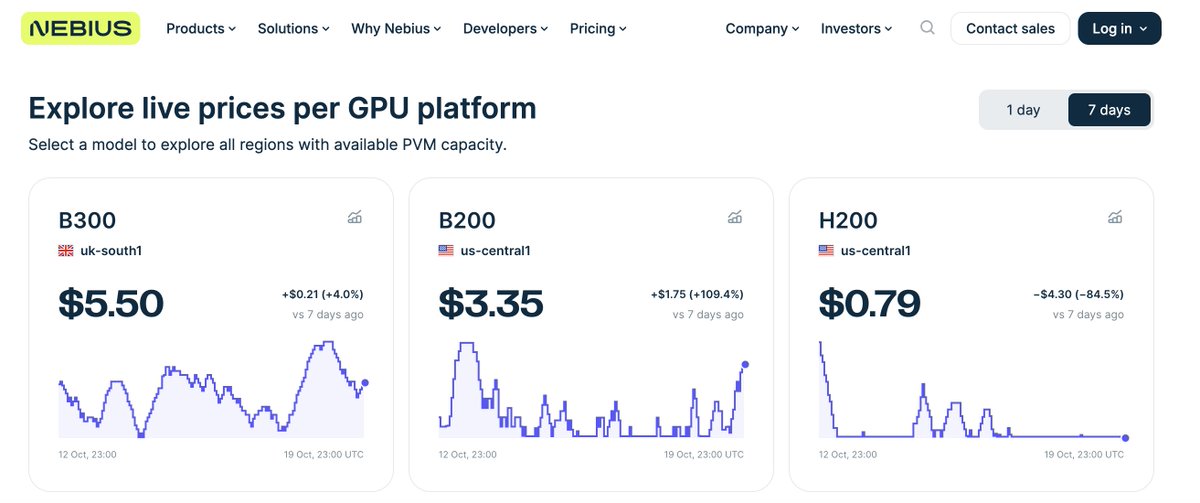Open the chart icon on B200 card
1200x503 pixels.
pyautogui.click(x=735, y=217)
